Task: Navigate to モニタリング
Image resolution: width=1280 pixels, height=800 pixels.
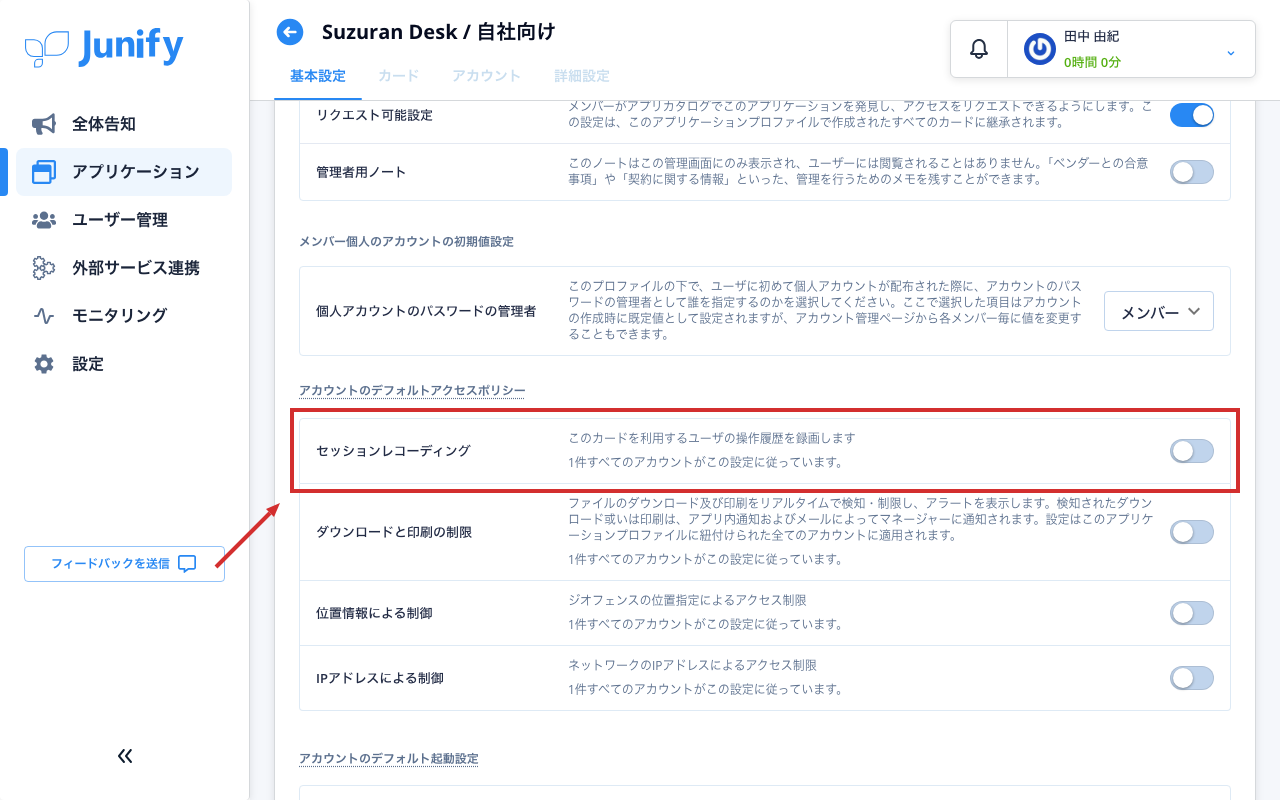Action: (x=124, y=316)
